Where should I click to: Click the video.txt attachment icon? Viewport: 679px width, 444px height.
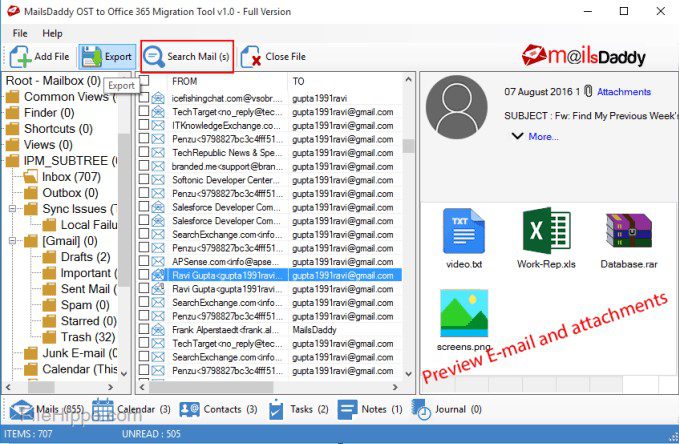coord(464,231)
